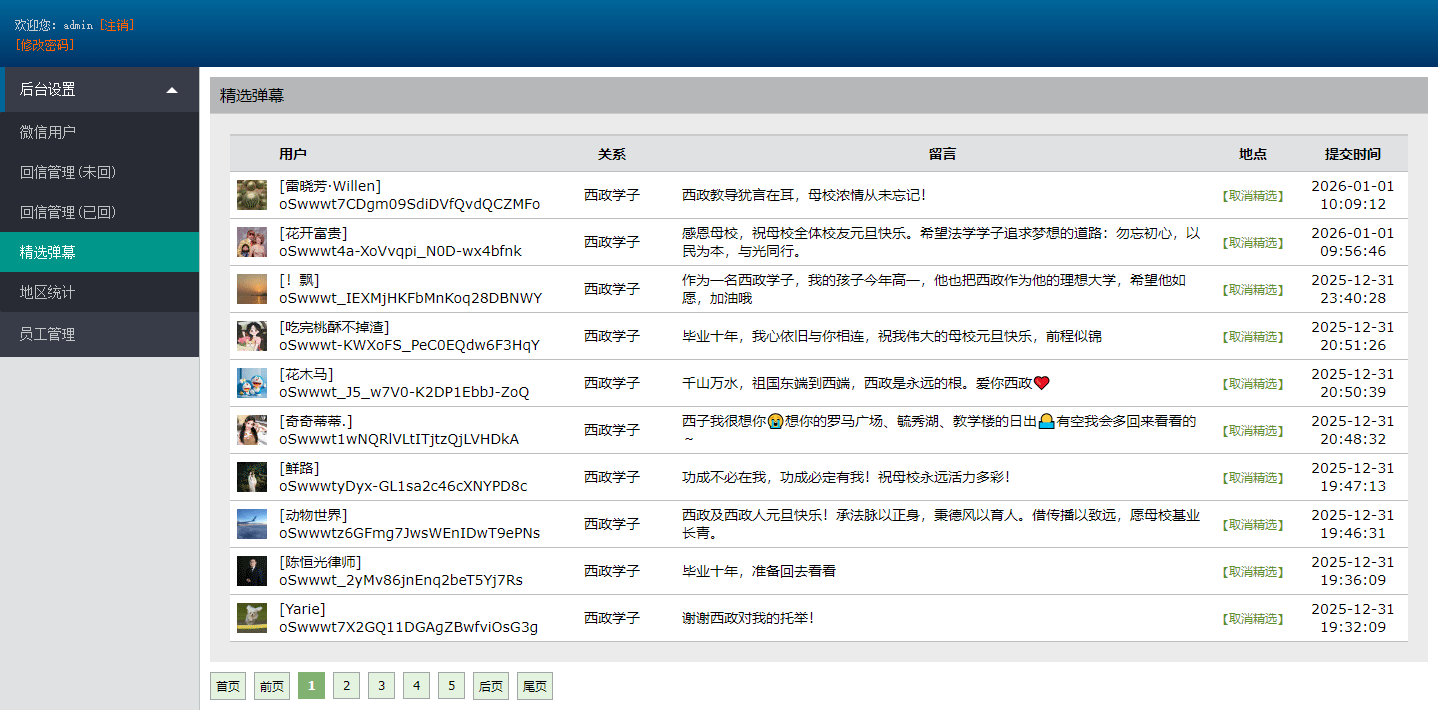Viewport: 1438px width, 710px height.
Task: Click avatar thumbnail of user 雷晓芳·Willen
Action: 251,195
